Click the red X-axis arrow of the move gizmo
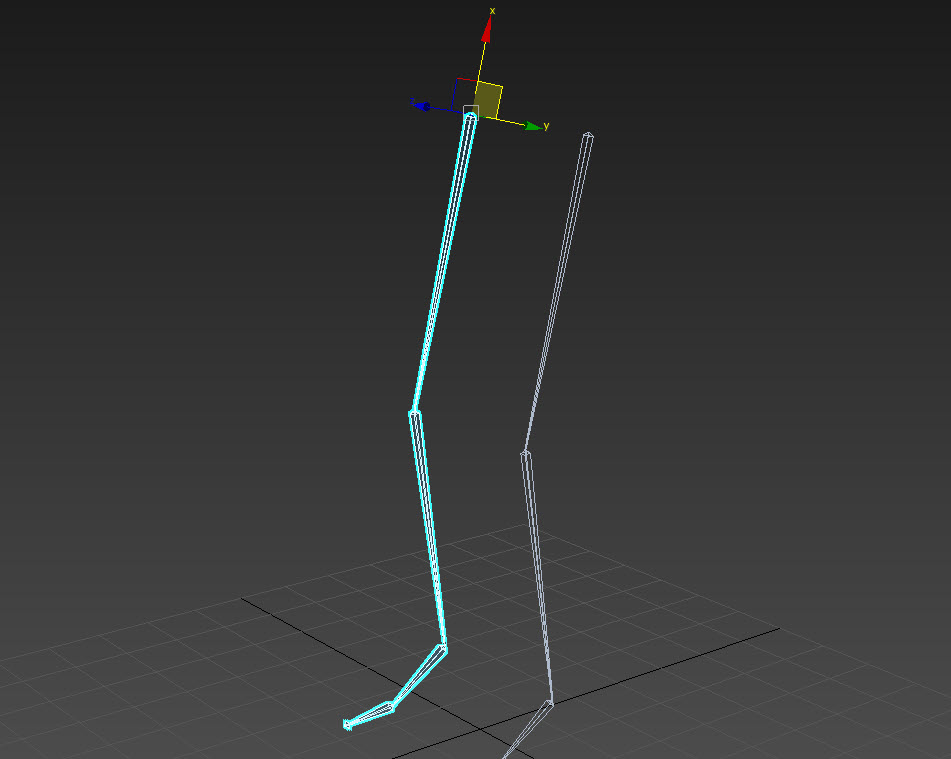951x759 pixels. [487, 29]
